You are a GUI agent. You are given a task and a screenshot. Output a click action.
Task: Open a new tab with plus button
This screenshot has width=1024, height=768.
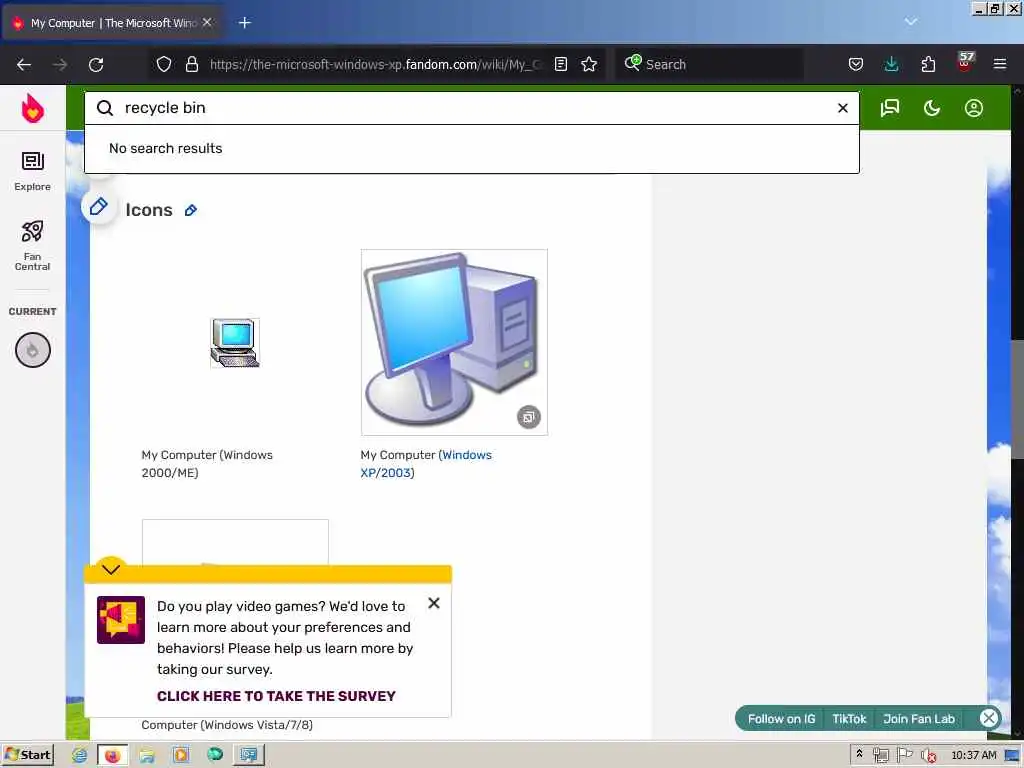245,23
